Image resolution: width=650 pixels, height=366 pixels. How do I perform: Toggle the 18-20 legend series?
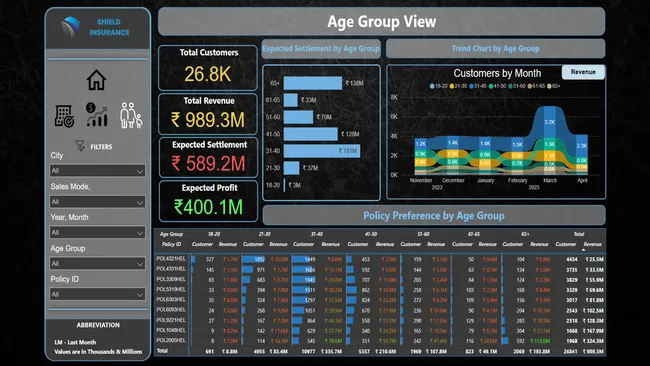(x=439, y=86)
